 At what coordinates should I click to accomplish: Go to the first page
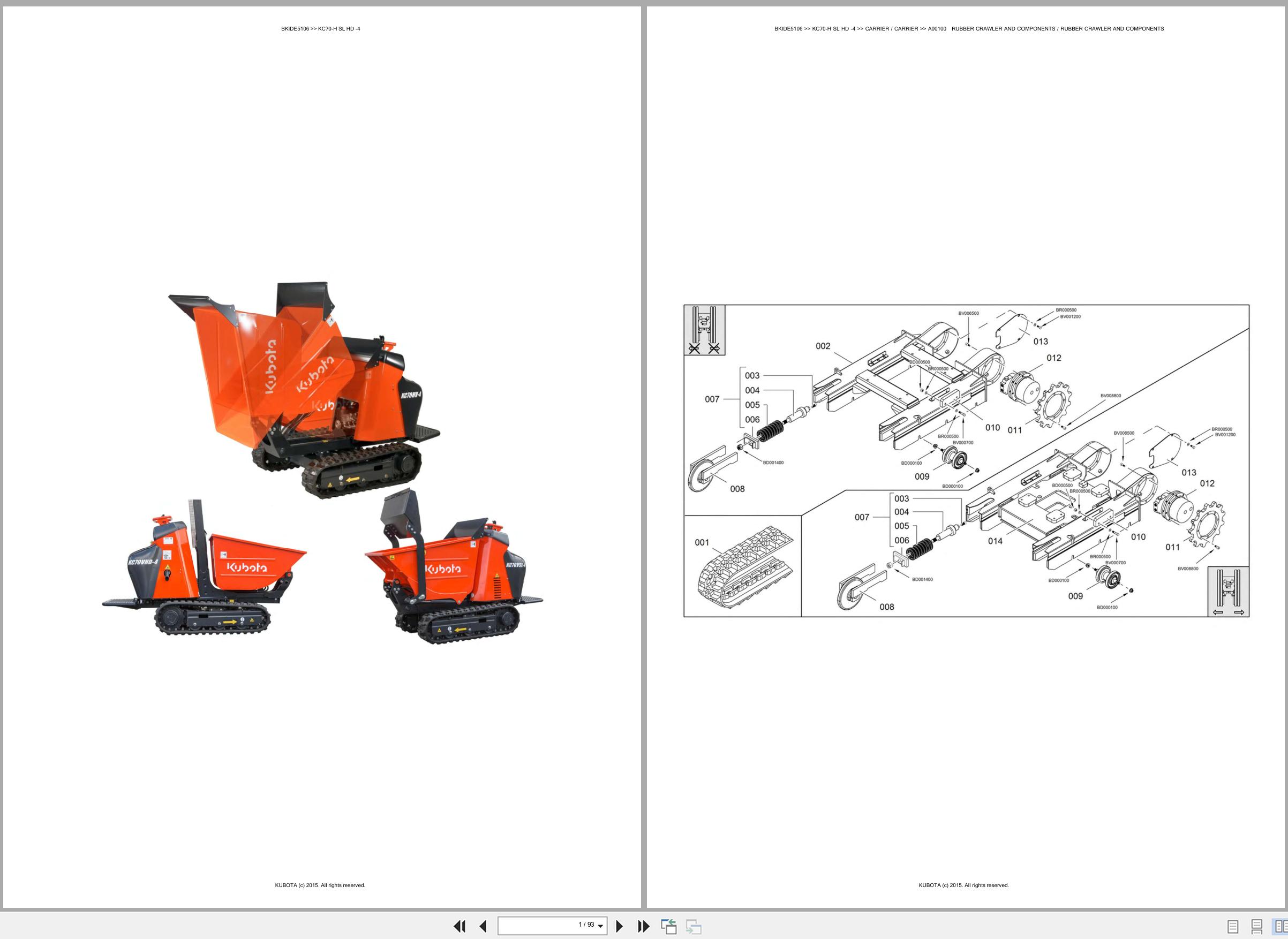[x=460, y=926]
